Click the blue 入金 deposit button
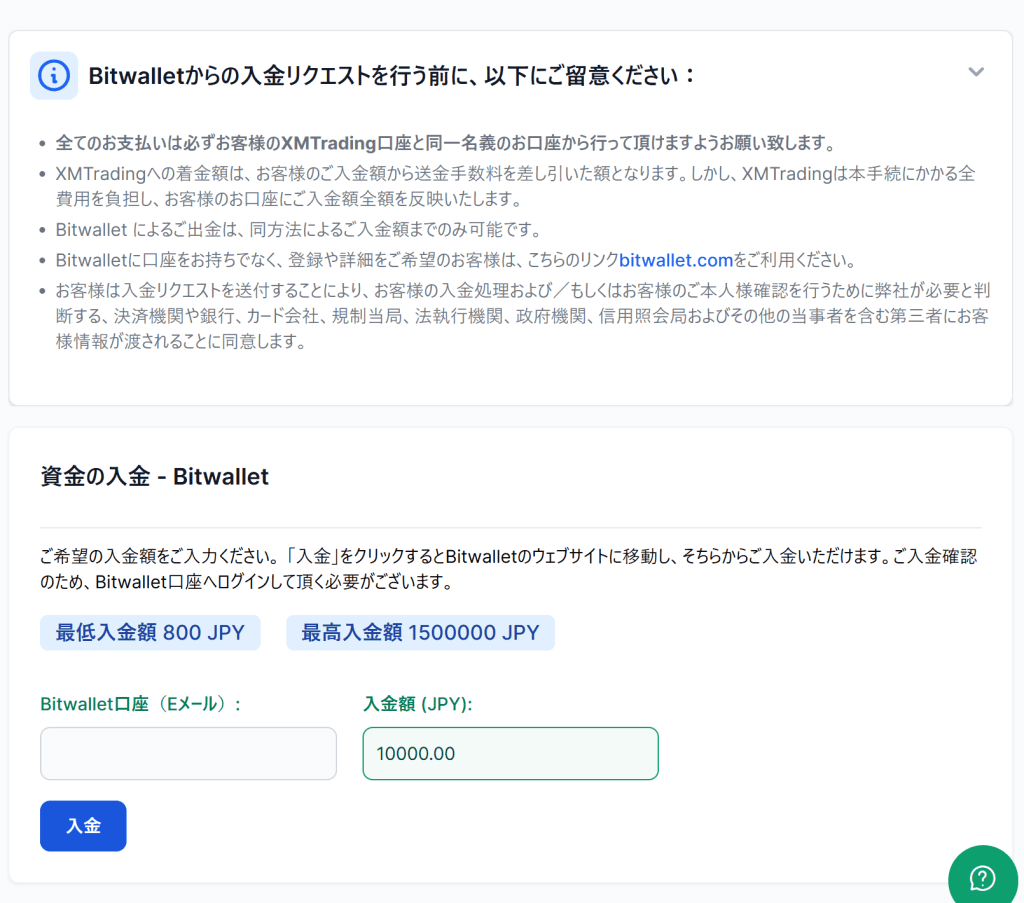The width and height of the screenshot is (1024, 903). [x=83, y=826]
